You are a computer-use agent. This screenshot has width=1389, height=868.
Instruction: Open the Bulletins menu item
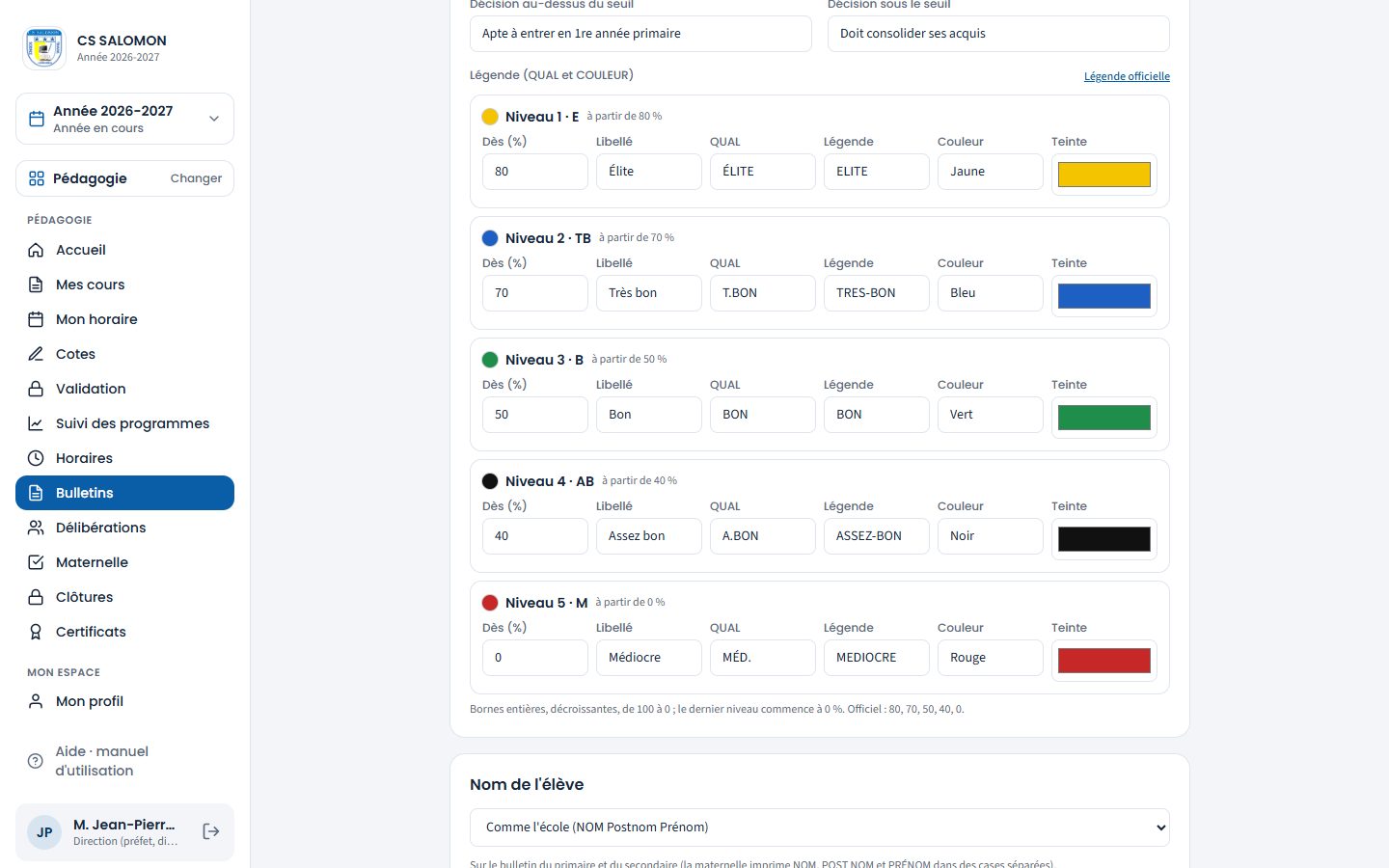124,493
